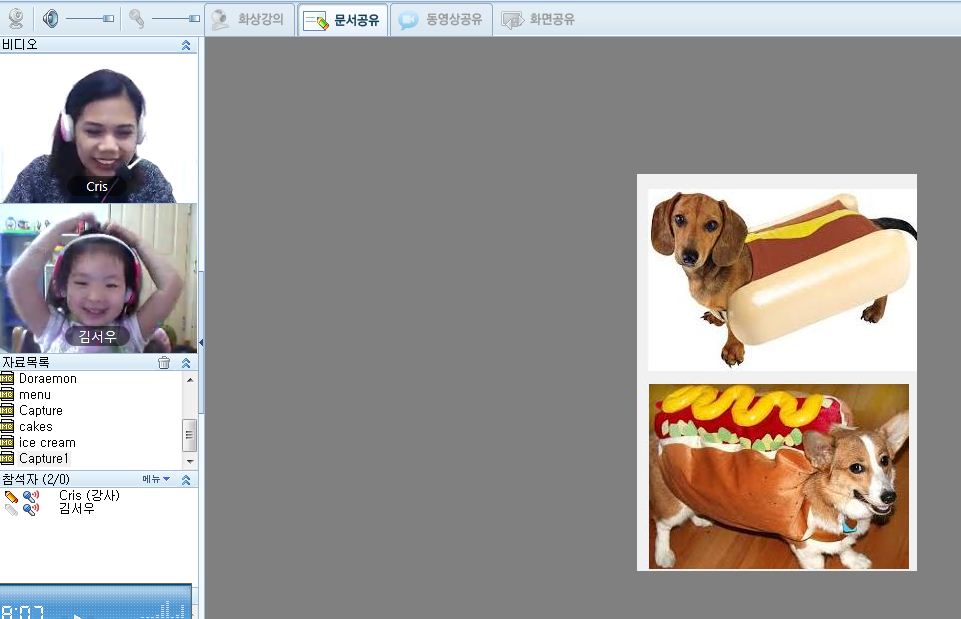The width and height of the screenshot is (961, 619).
Task: Toggle the microphone icon next to Cris (강사)
Action: coord(30,496)
